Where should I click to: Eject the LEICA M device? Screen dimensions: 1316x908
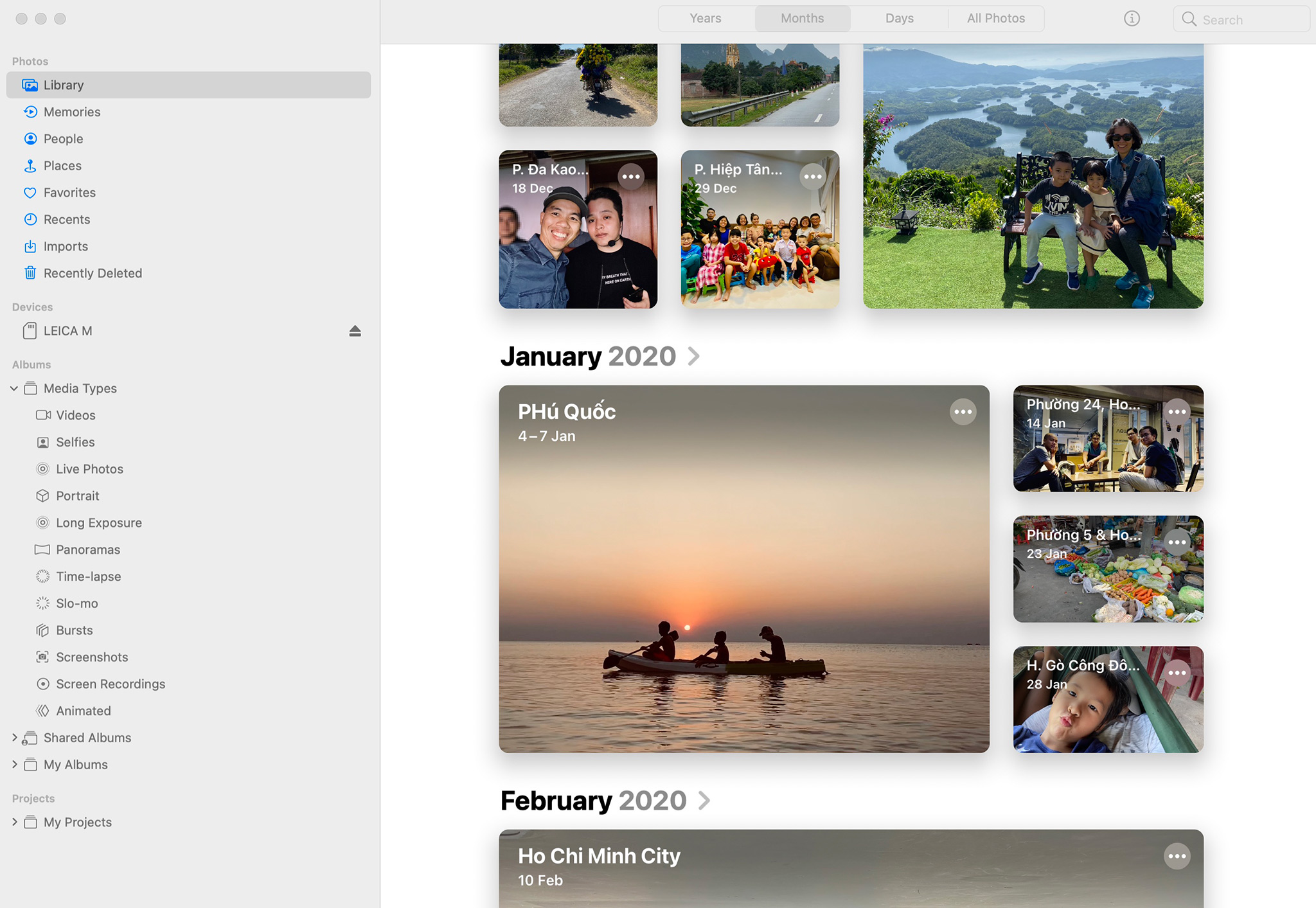pos(355,331)
